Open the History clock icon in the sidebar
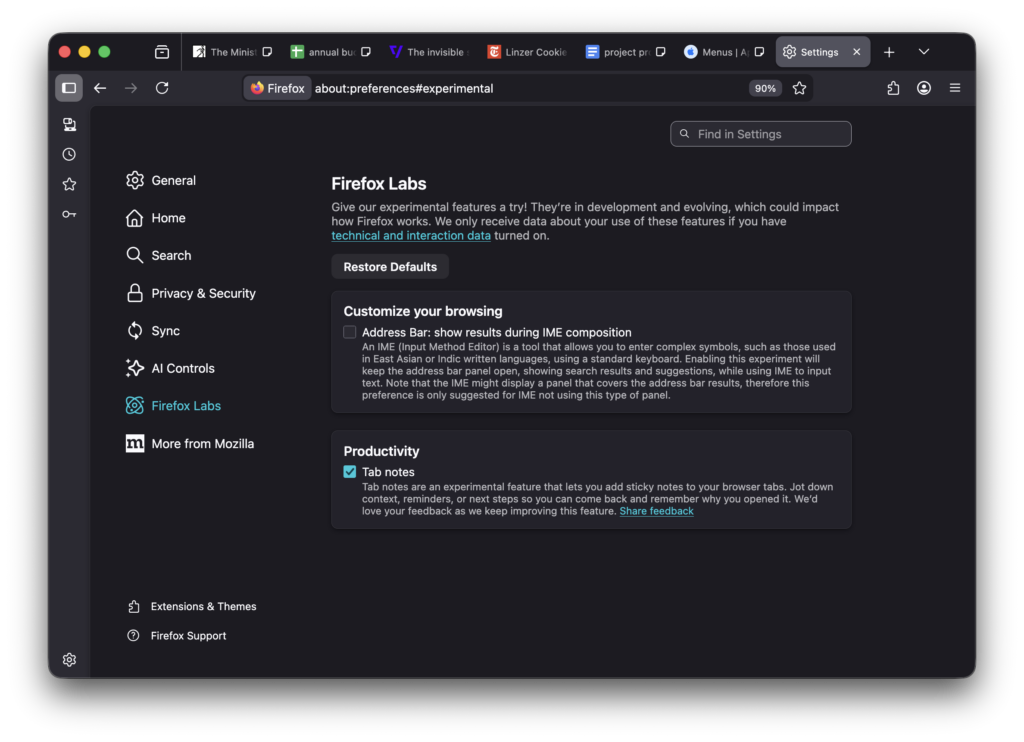The width and height of the screenshot is (1024, 742). click(x=69, y=154)
